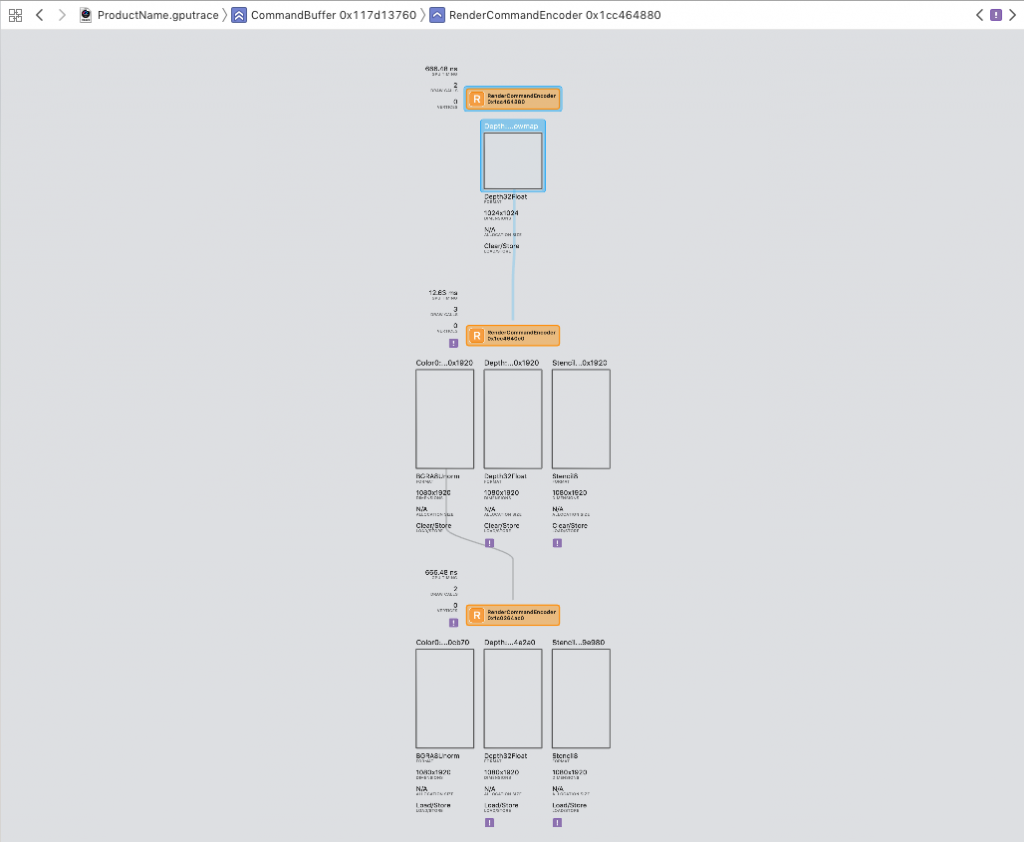The image size is (1024, 842).
Task: Open the related items grid menu
Action: point(15,15)
